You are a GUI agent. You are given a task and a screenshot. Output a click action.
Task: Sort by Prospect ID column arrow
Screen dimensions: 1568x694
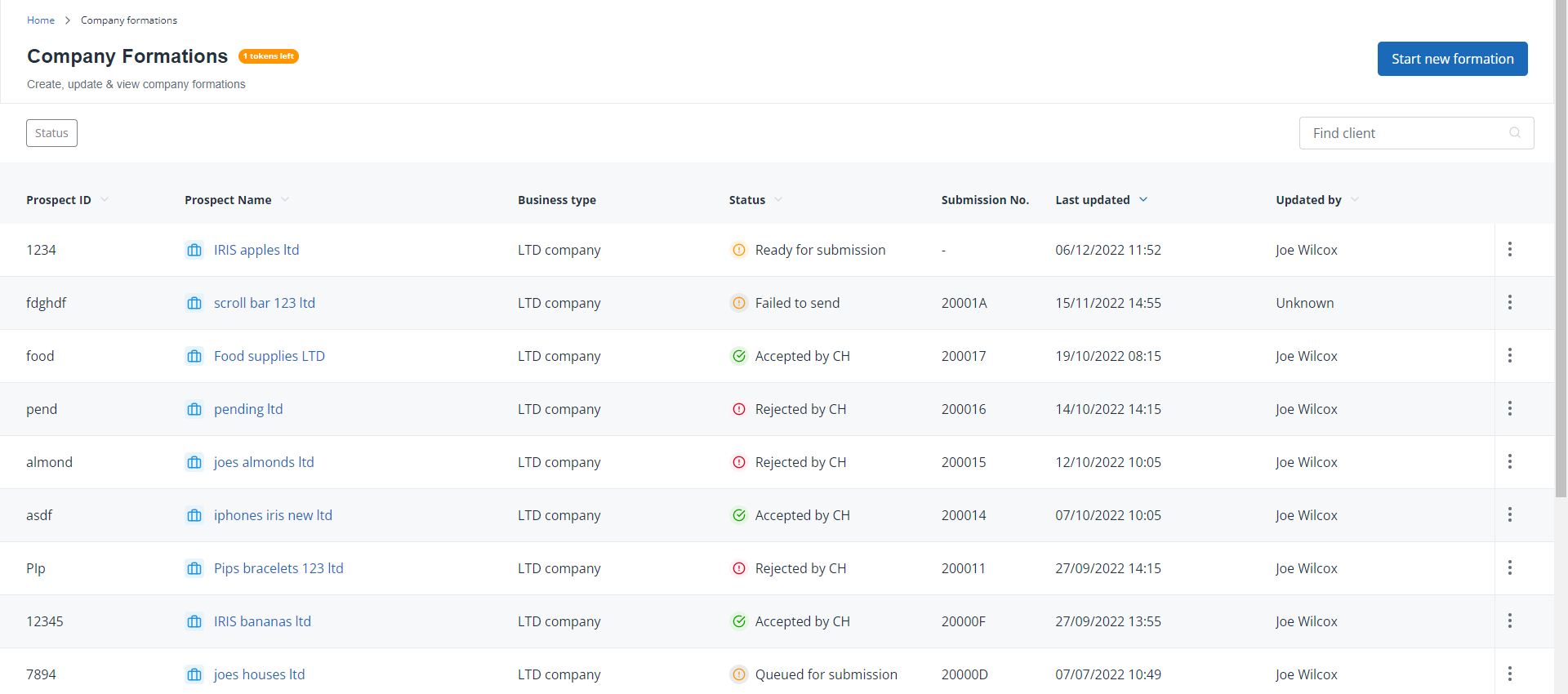[105, 200]
